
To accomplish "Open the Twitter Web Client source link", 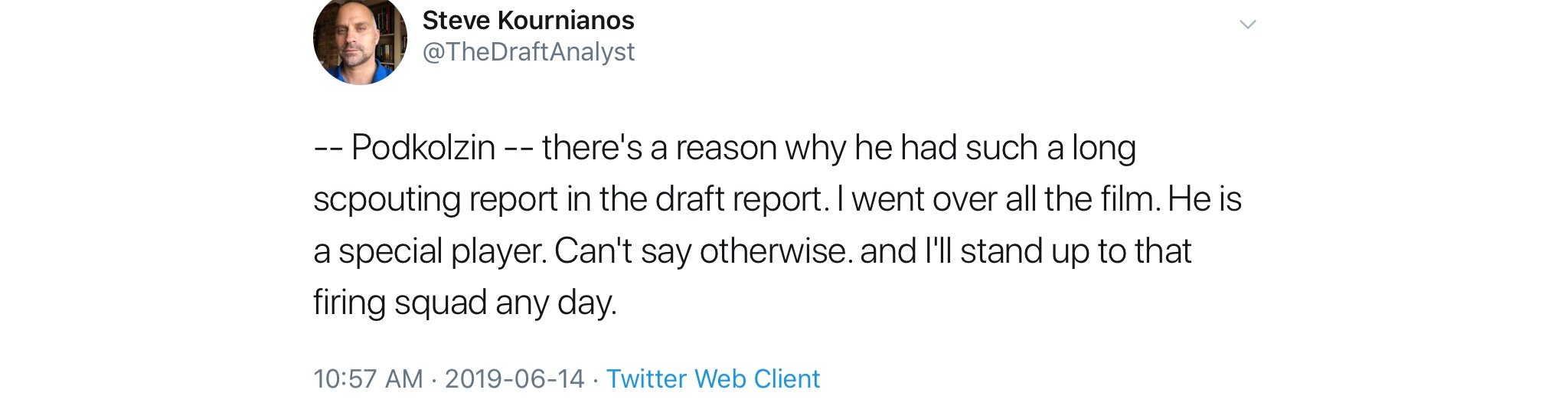I will [713, 378].
